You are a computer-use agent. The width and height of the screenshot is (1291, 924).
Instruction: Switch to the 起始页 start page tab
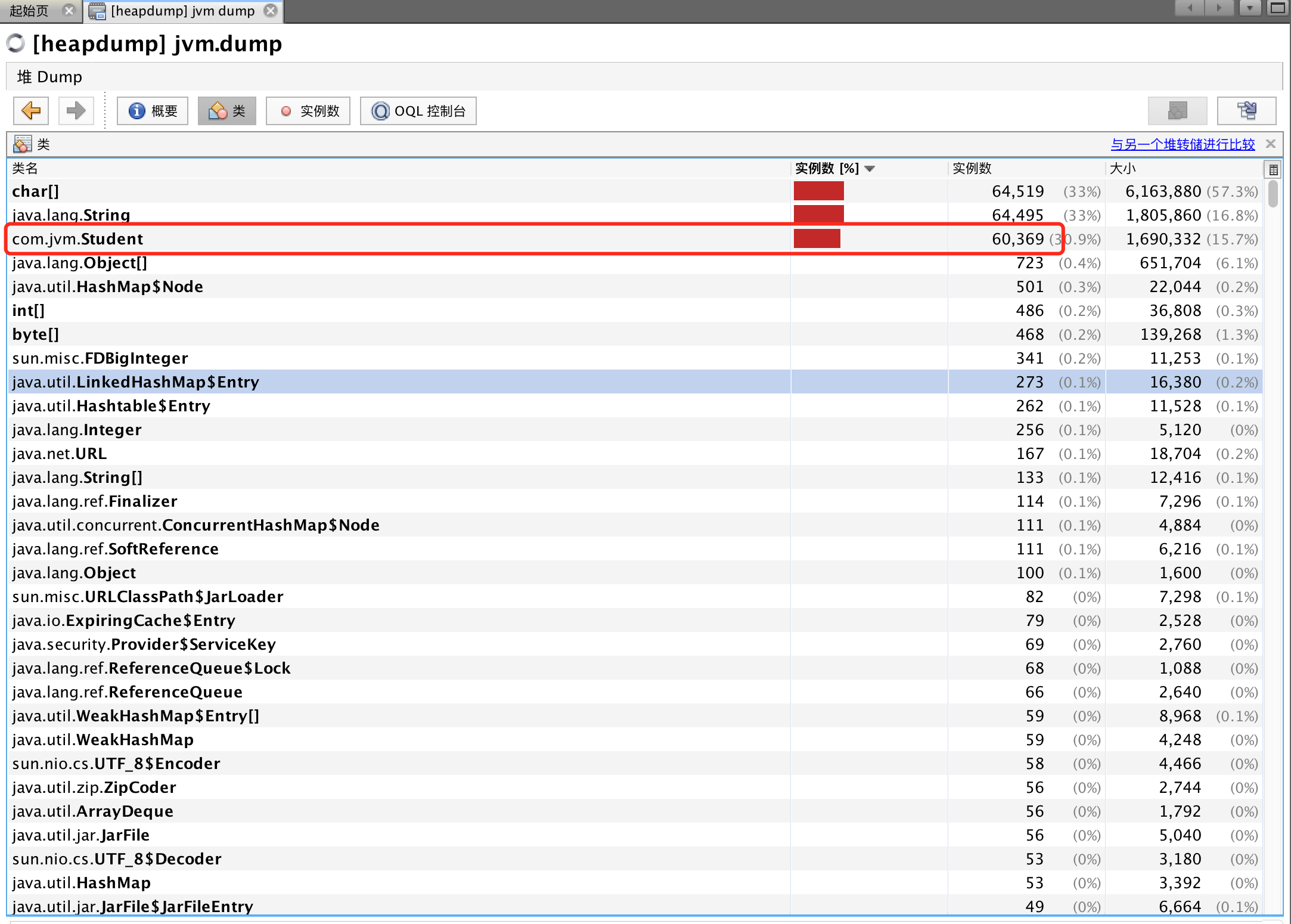[30, 11]
